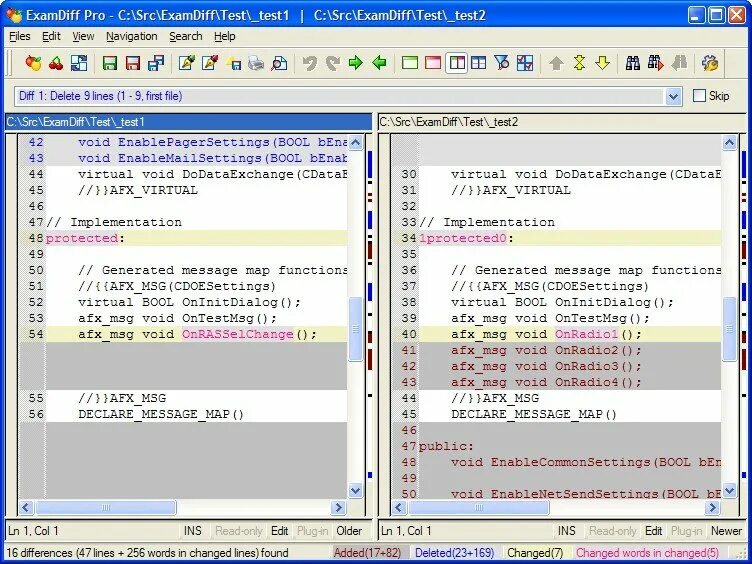Click left pane scroll up arrow
Image resolution: width=752 pixels, height=564 pixels.
point(355,142)
